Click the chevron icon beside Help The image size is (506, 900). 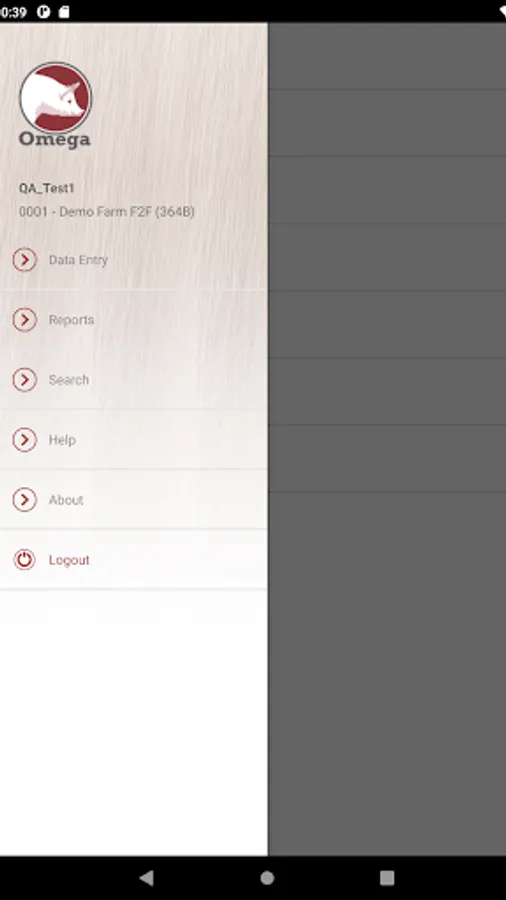(x=25, y=440)
